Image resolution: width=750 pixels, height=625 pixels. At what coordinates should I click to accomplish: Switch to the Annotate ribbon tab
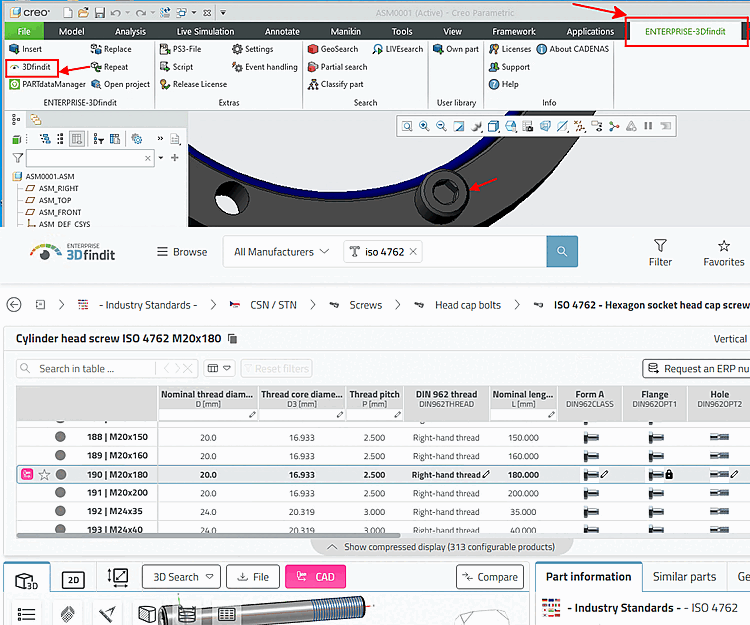[x=282, y=32]
